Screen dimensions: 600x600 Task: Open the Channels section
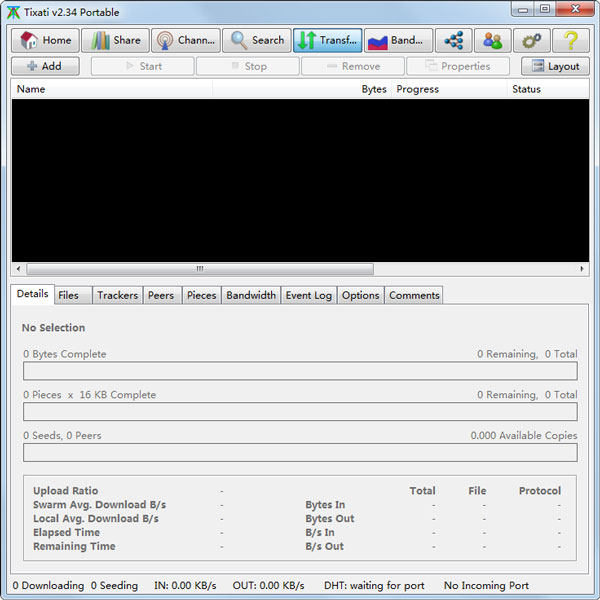[x=186, y=40]
